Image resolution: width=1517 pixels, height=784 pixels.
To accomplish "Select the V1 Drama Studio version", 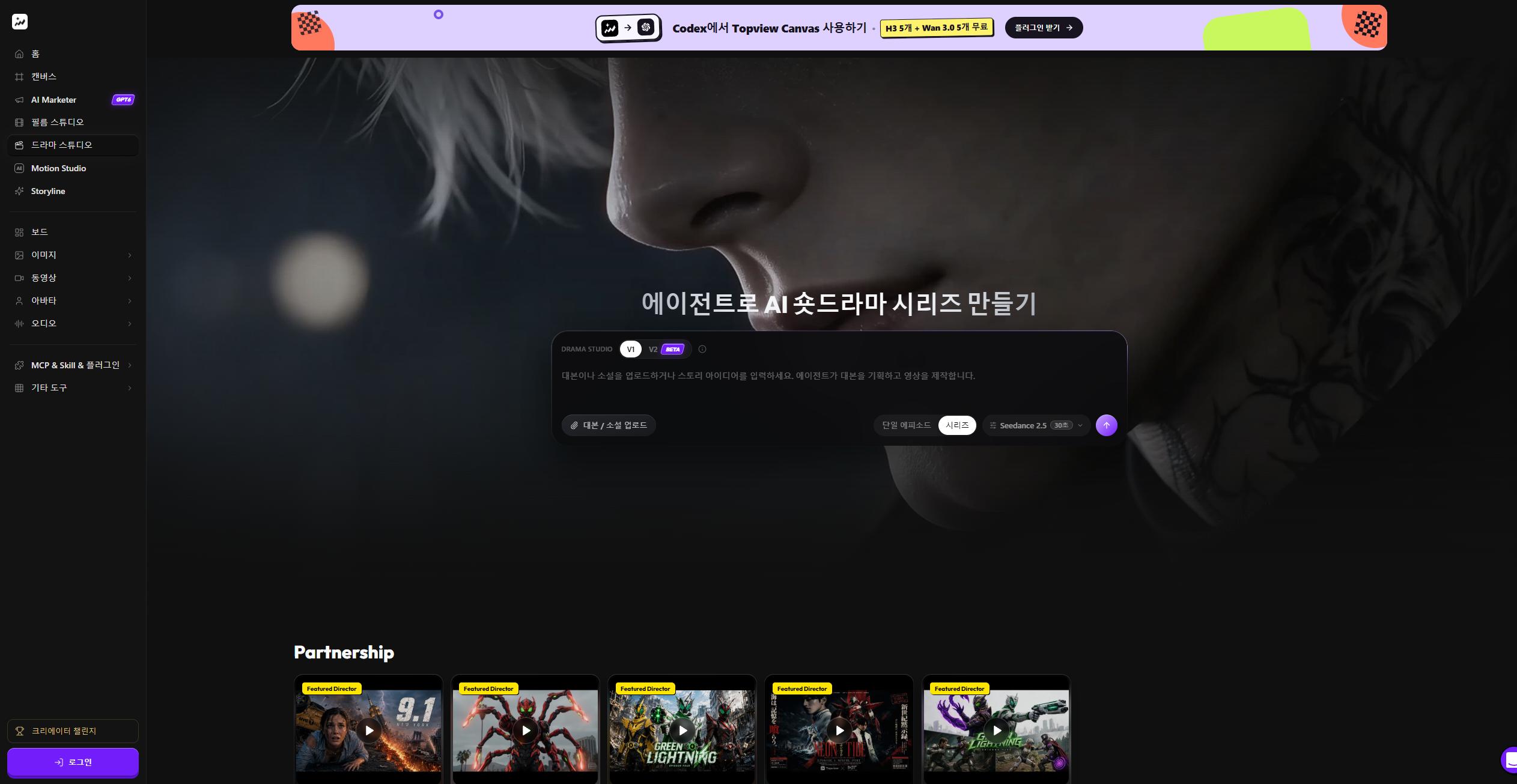I will click(x=630, y=349).
